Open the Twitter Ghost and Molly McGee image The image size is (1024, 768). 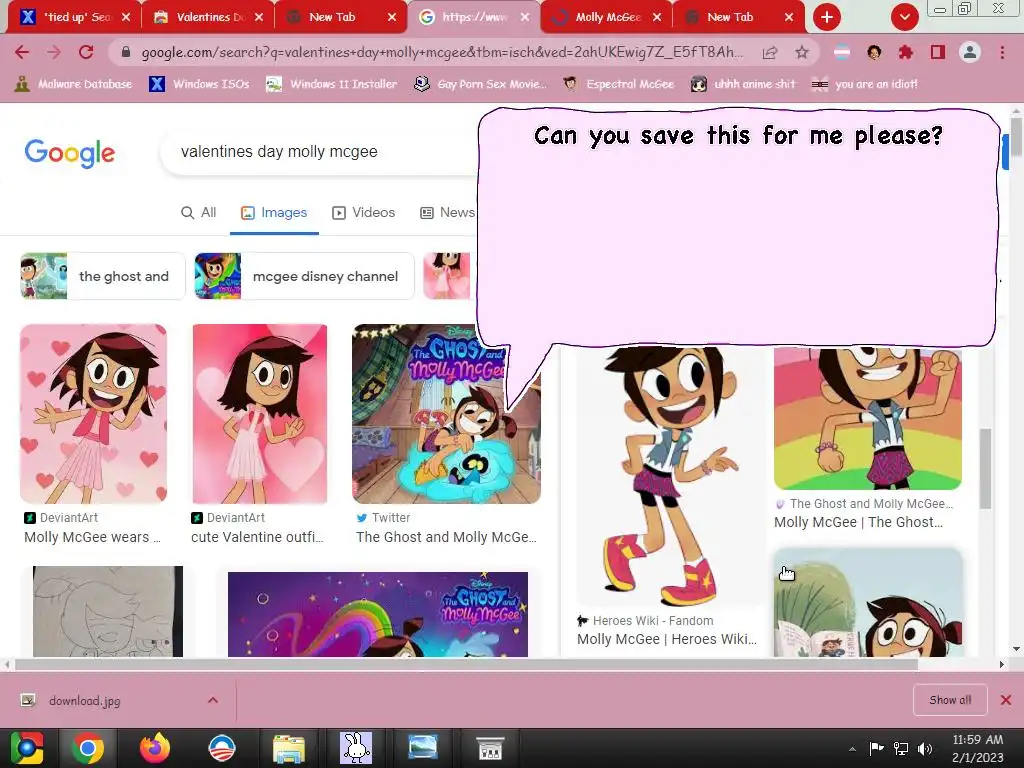click(446, 413)
